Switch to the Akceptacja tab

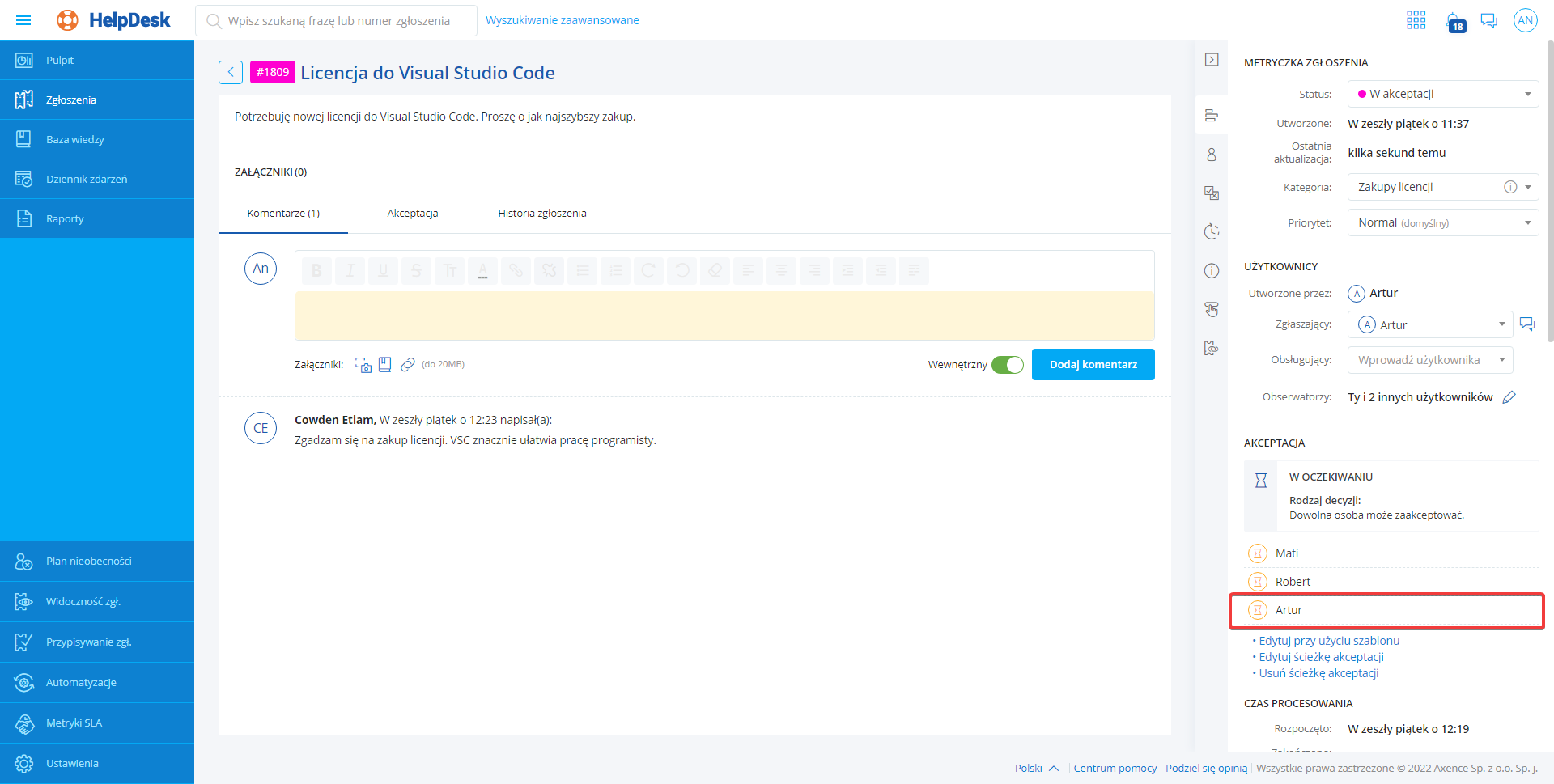(412, 214)
